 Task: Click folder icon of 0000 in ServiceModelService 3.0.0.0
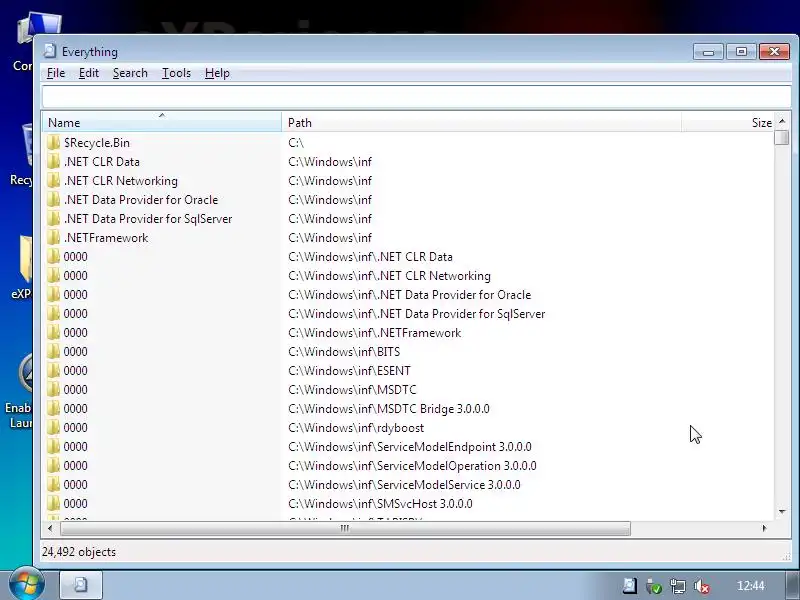[53, 484]
